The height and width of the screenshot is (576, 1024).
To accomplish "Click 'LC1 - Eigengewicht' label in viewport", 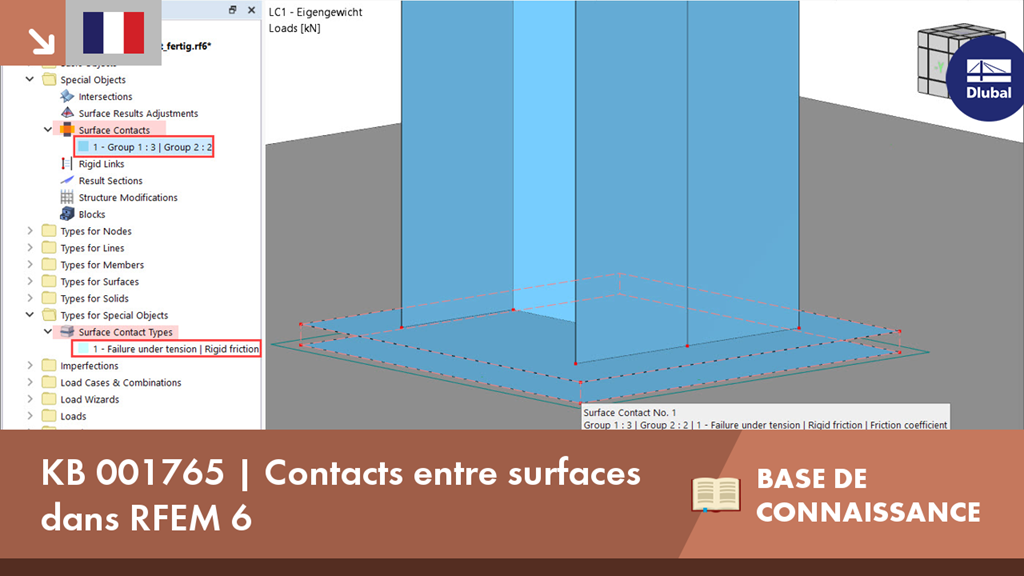I will [315, 12].
